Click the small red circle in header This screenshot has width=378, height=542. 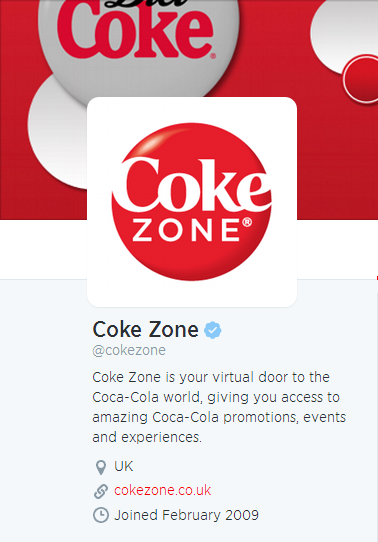pos(361,79)
